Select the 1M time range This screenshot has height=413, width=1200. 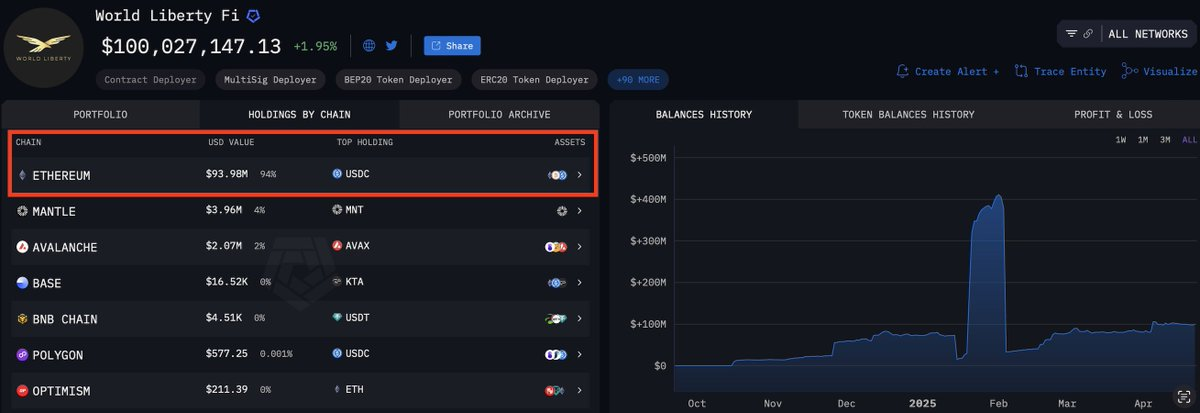tap(1143, 140)
